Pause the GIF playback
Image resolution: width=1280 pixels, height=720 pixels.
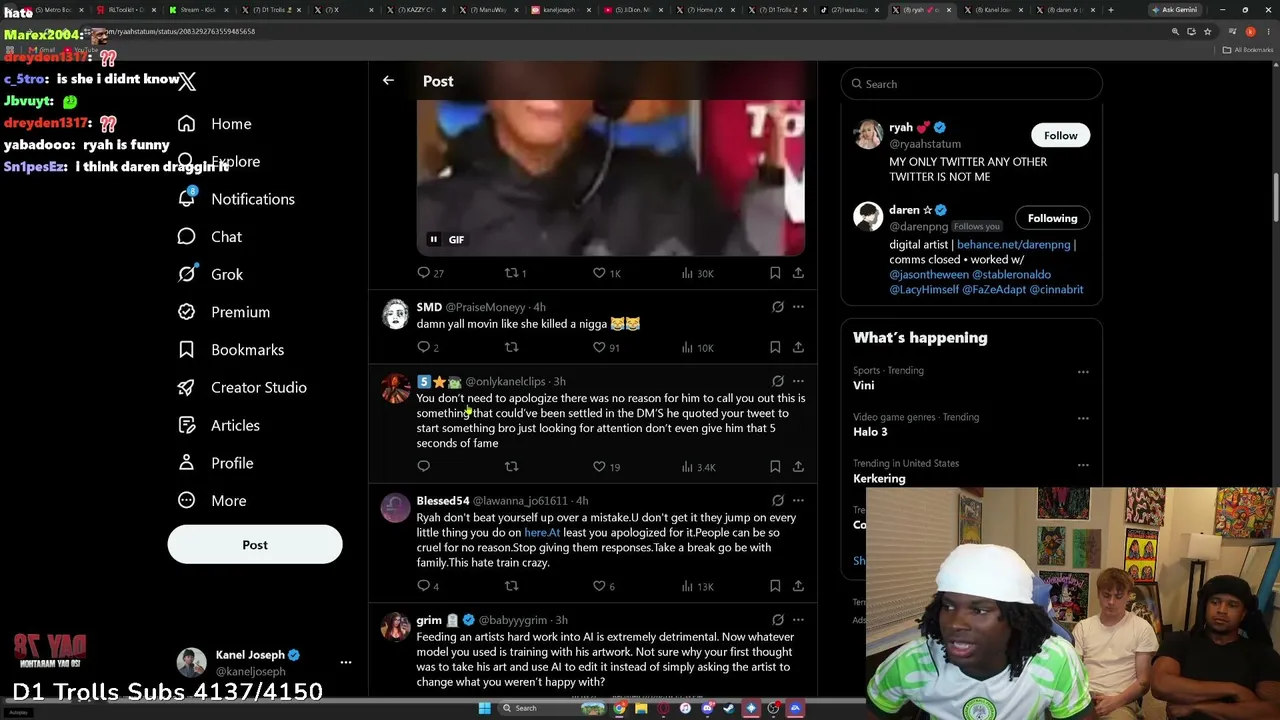(x=434, y=240)
